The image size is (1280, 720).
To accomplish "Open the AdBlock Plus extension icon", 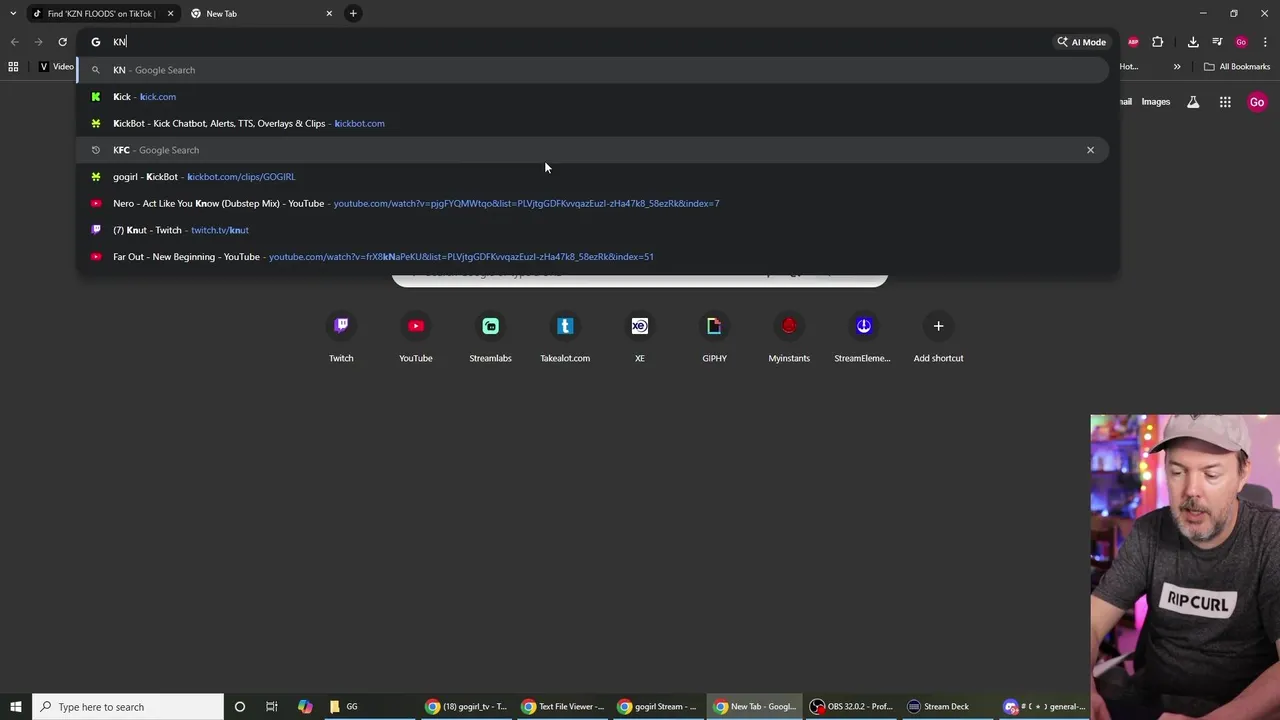I will coord(1133,42).
